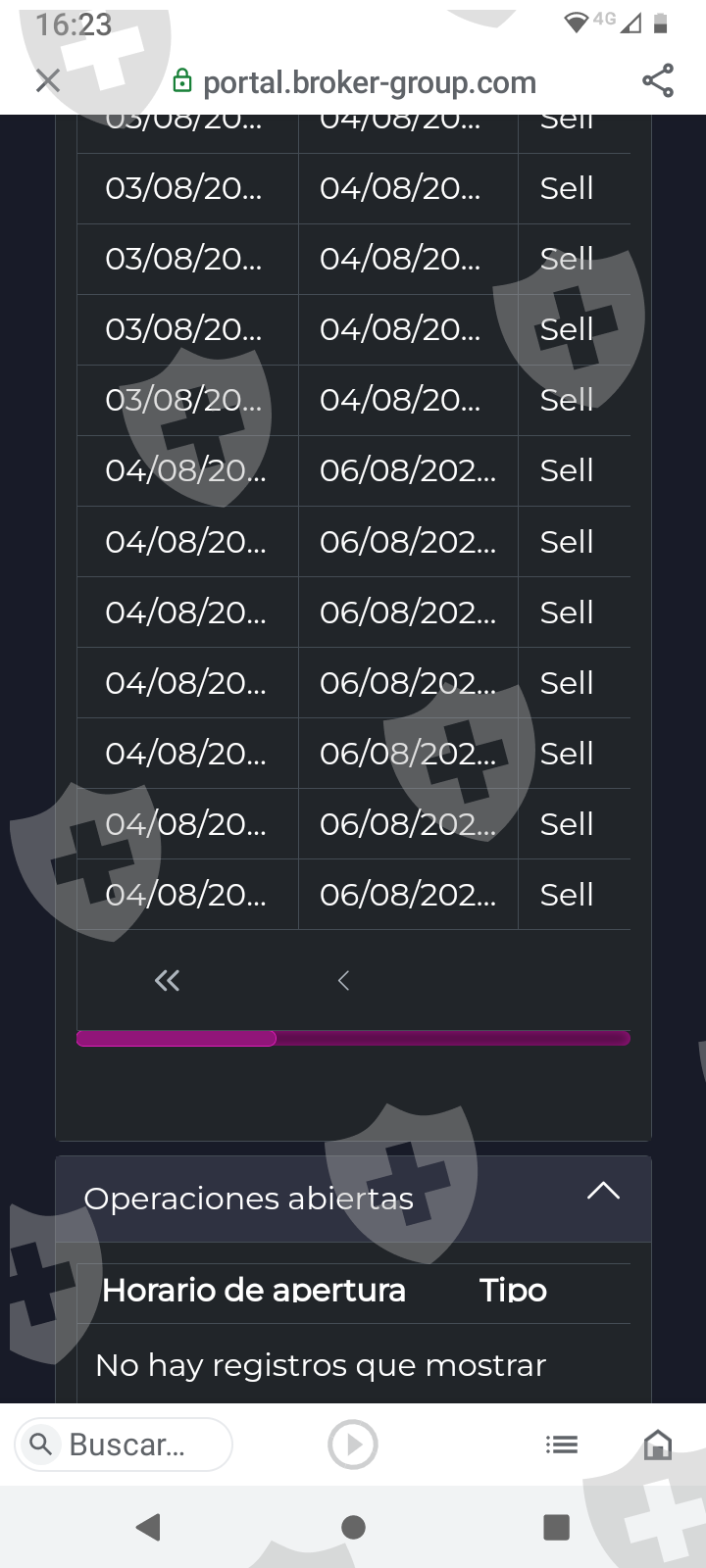Sort by Horario de apertura column header

(x=254, y=1291)
